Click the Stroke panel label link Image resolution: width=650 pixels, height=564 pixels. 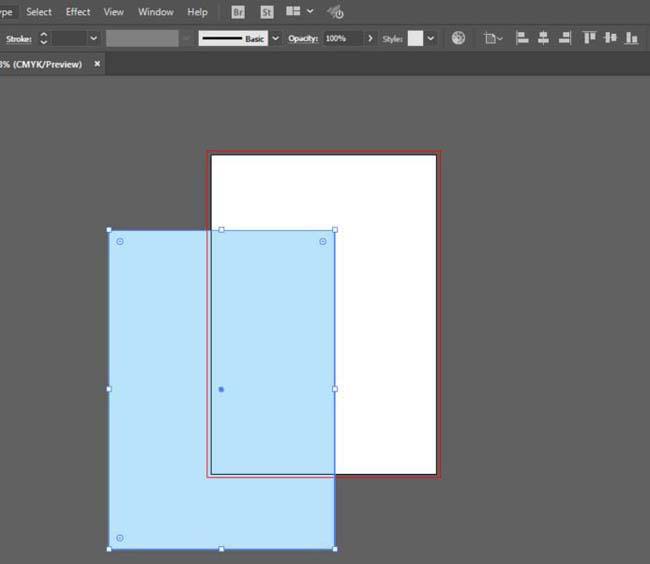tap(18, 38)
